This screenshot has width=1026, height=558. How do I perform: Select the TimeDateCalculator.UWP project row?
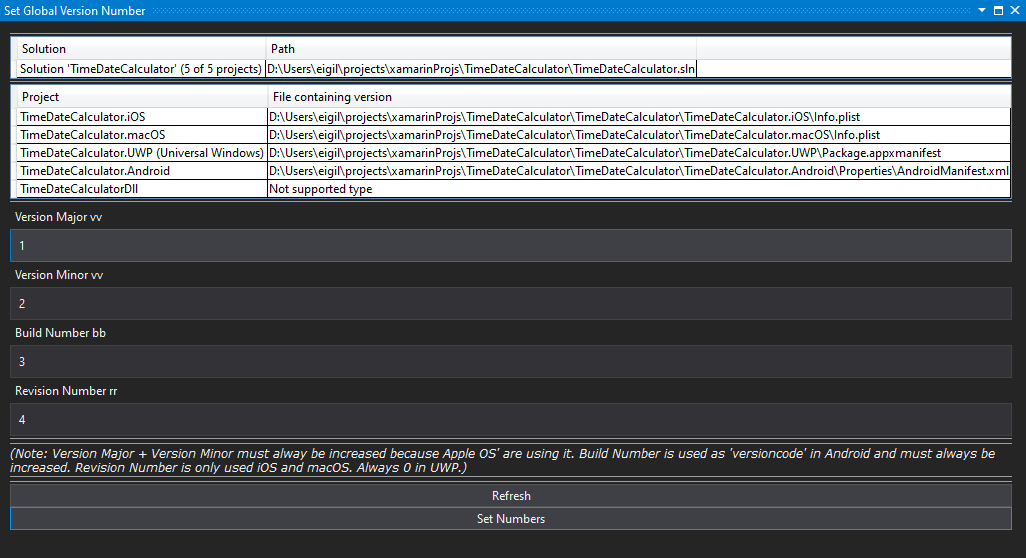[140, 153]
